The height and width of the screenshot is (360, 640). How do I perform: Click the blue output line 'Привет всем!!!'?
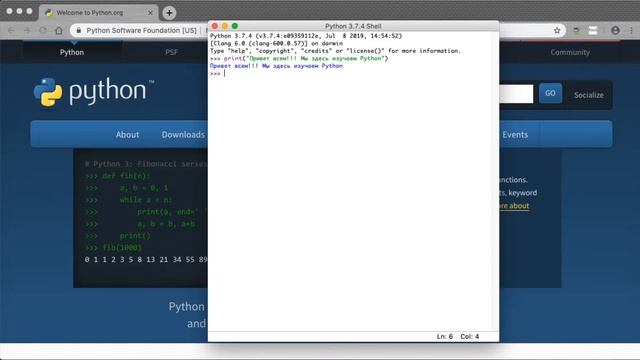(x=276, y=66)
